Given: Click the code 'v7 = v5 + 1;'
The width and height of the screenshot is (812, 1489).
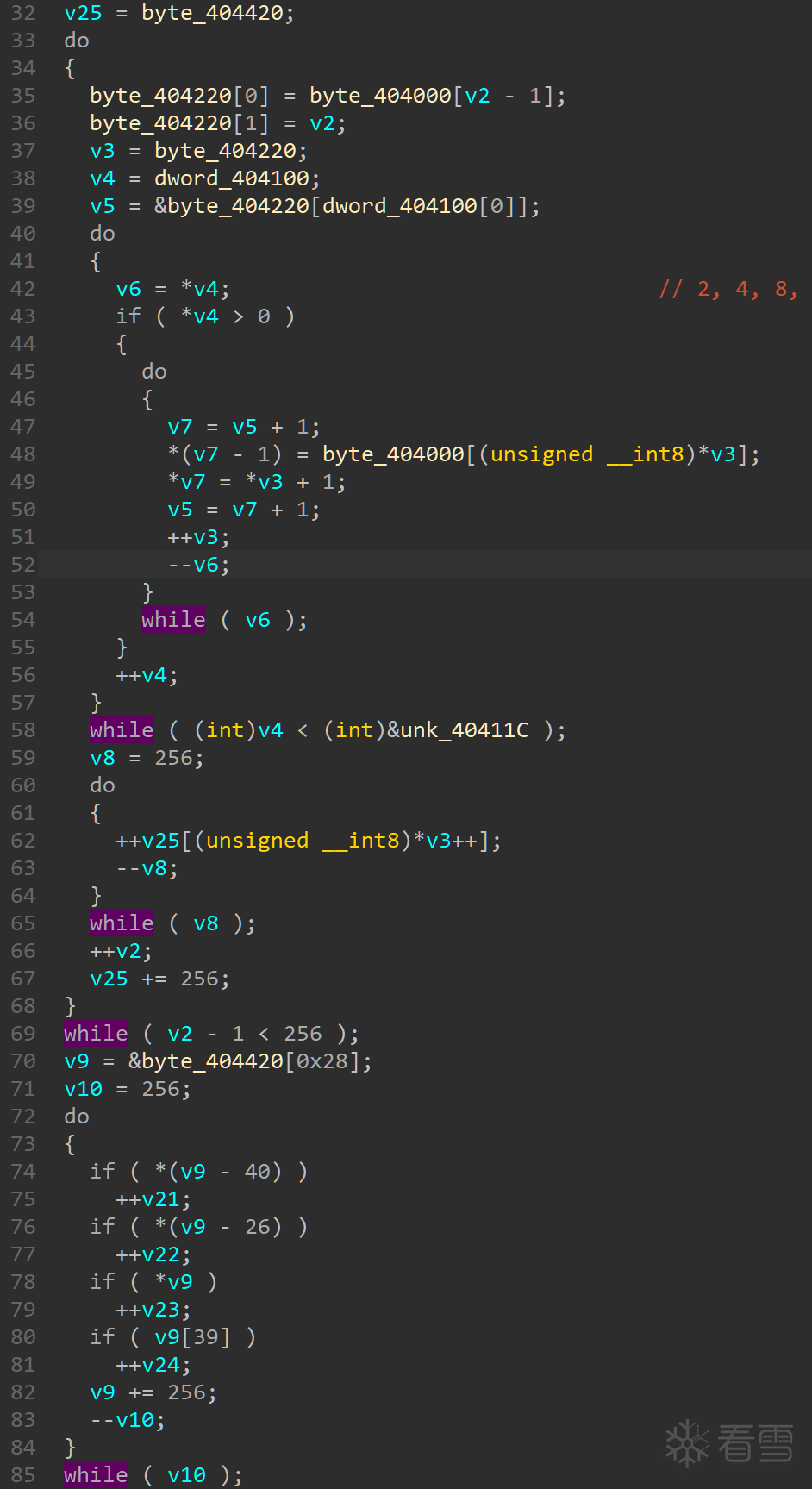Looking at the screenshot, I should (x=244, y=427).
